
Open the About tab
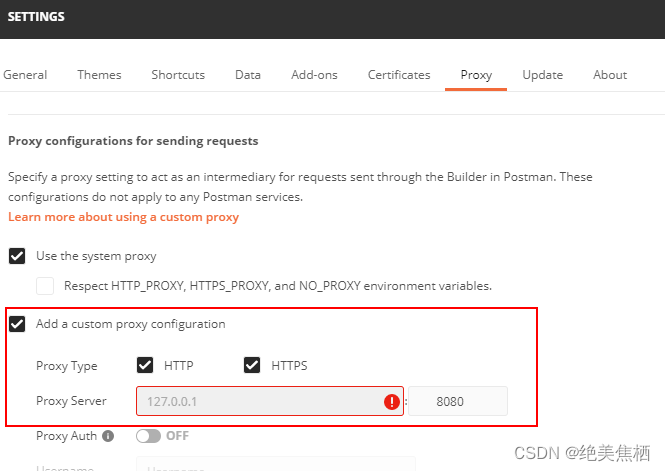(x=610, y=75)
